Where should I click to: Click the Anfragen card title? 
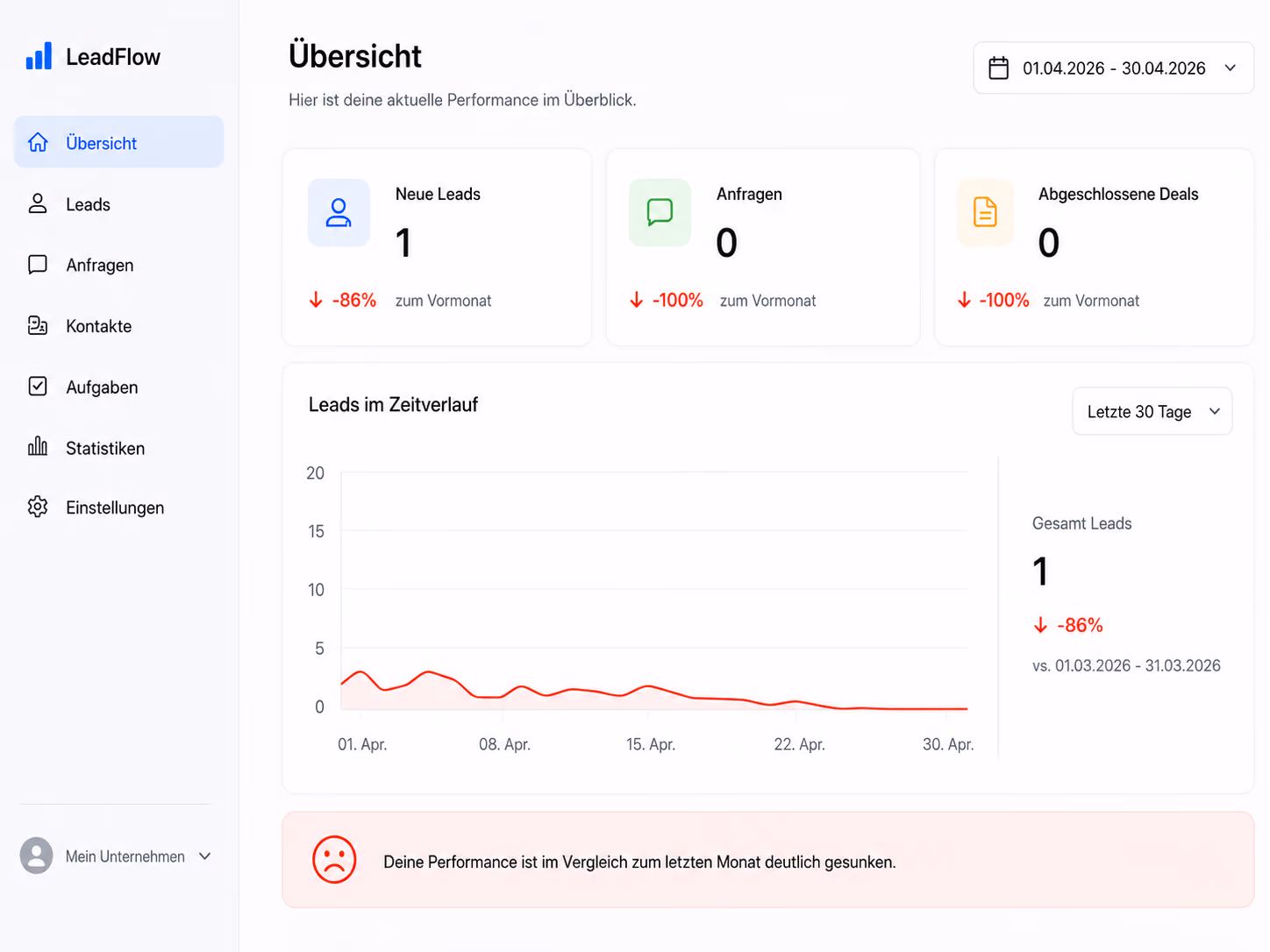click(749, 194)
